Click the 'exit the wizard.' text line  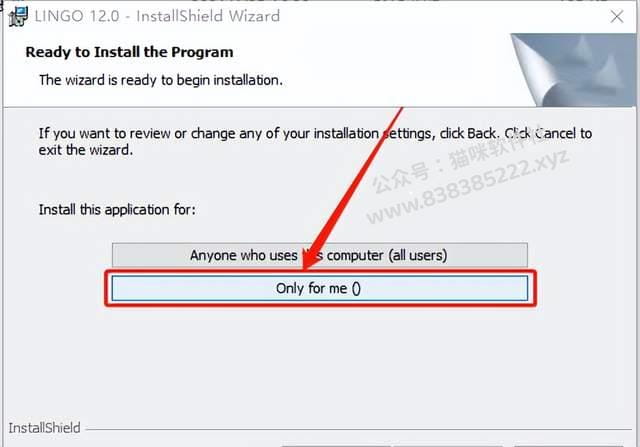[x=86, y=150]
